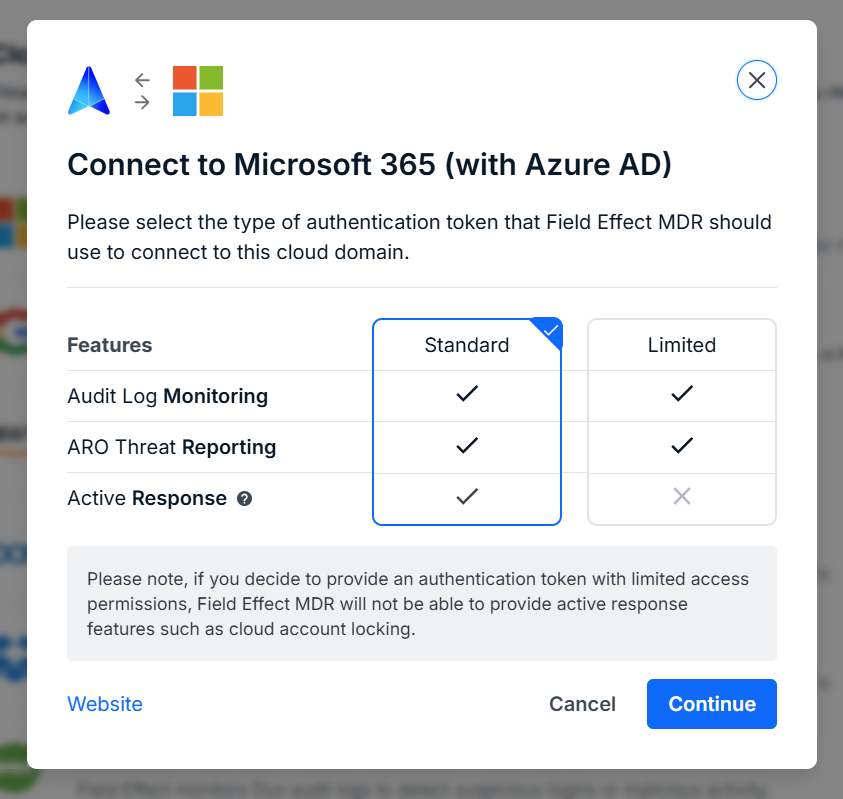The image size is (843, 799).
Task: Click ARO Threat Reporting checkmark under Standard
Action: (x=467, y=445)
